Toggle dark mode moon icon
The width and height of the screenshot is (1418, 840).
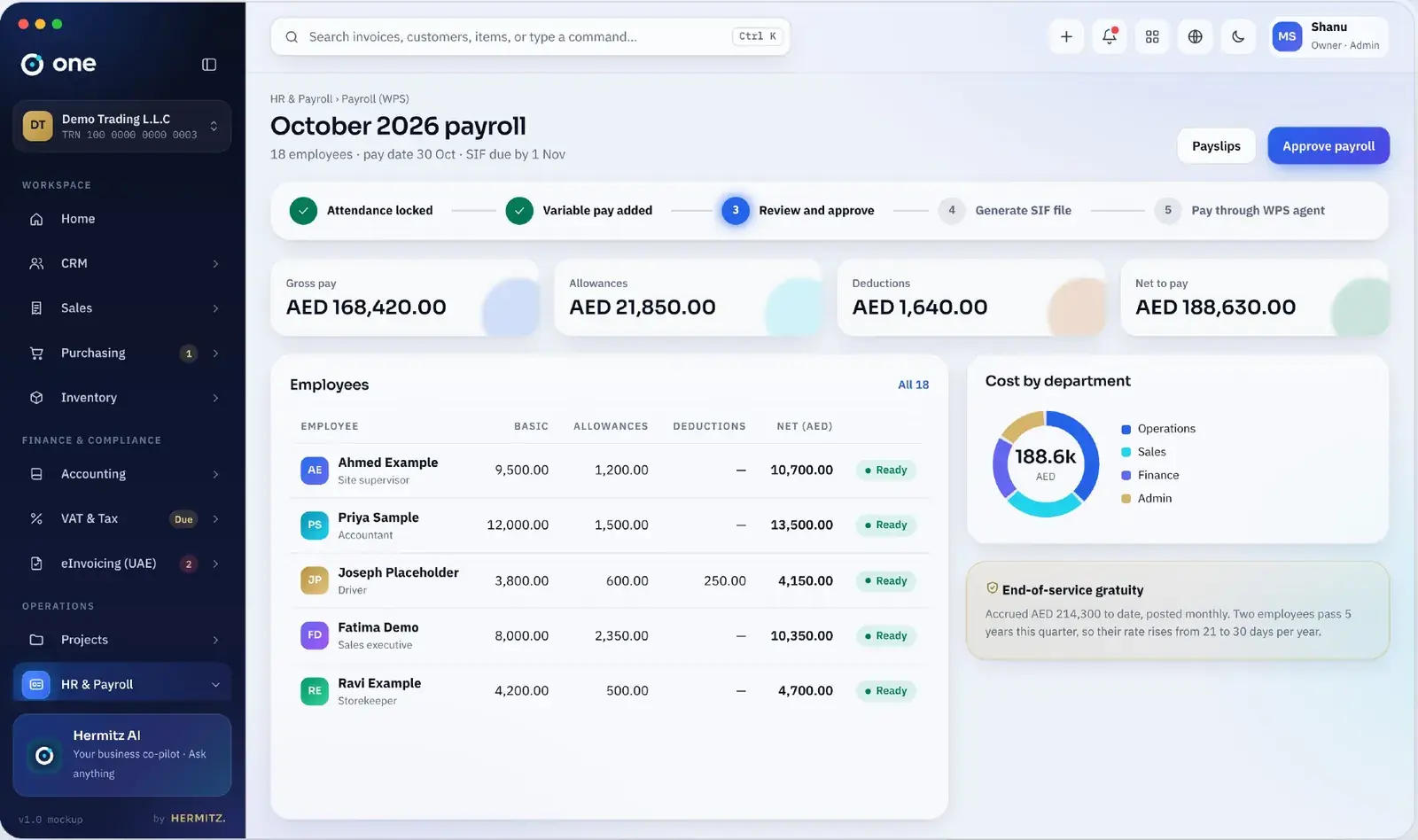(1238, 36)
